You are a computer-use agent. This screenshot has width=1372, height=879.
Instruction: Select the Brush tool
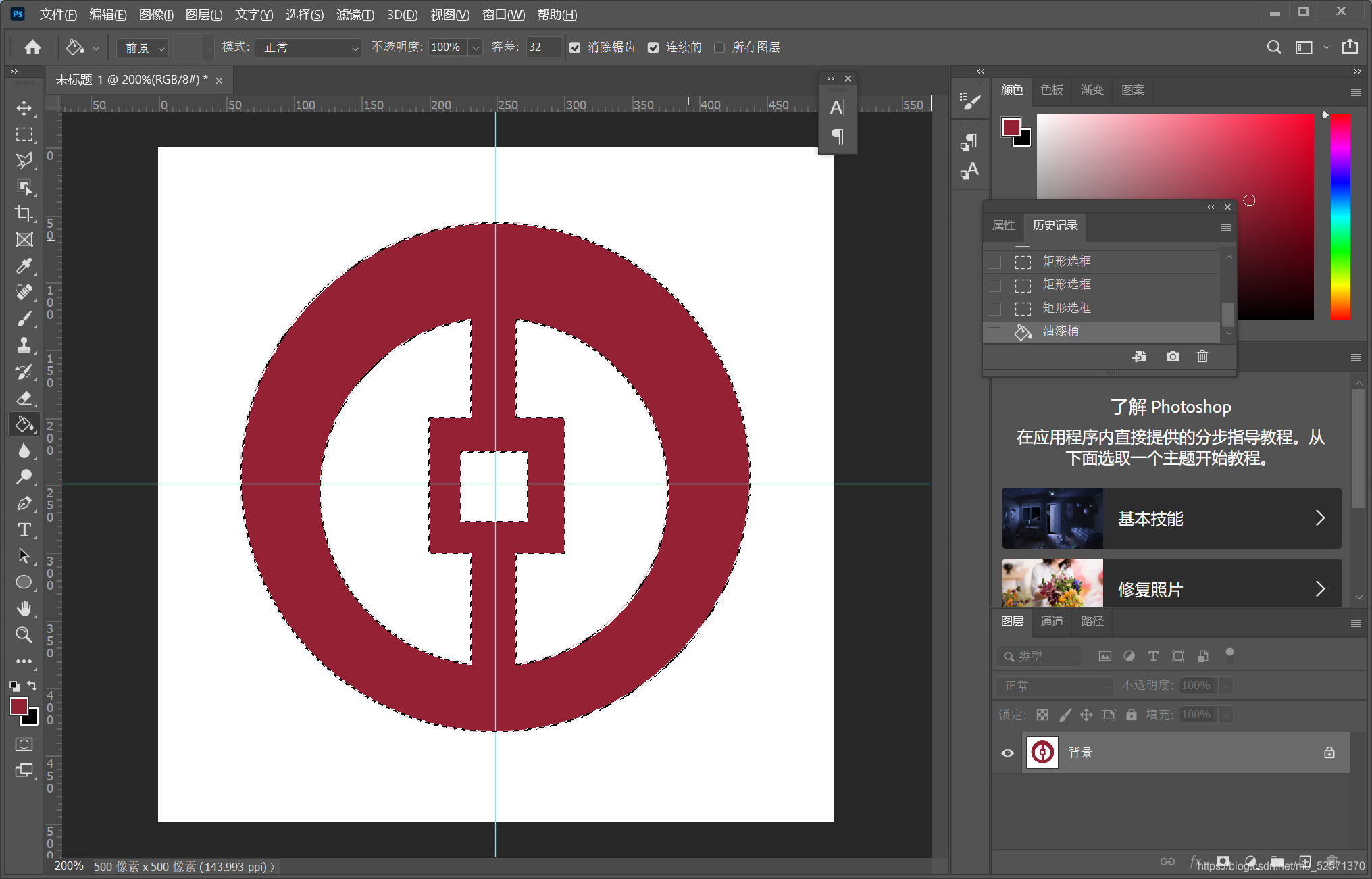[24, 318]
